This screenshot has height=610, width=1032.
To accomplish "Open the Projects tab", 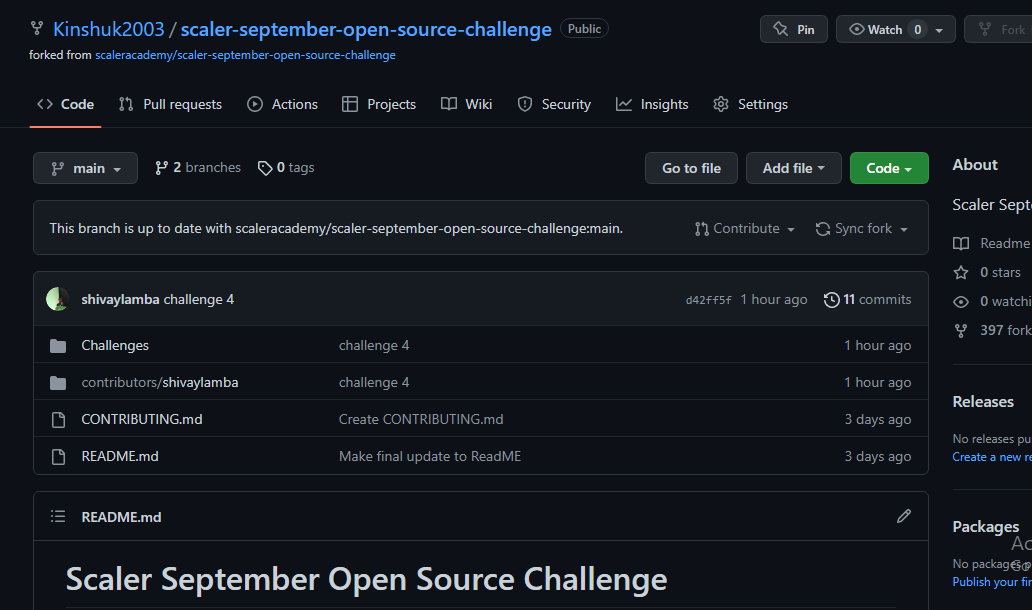I will [379, 104].
